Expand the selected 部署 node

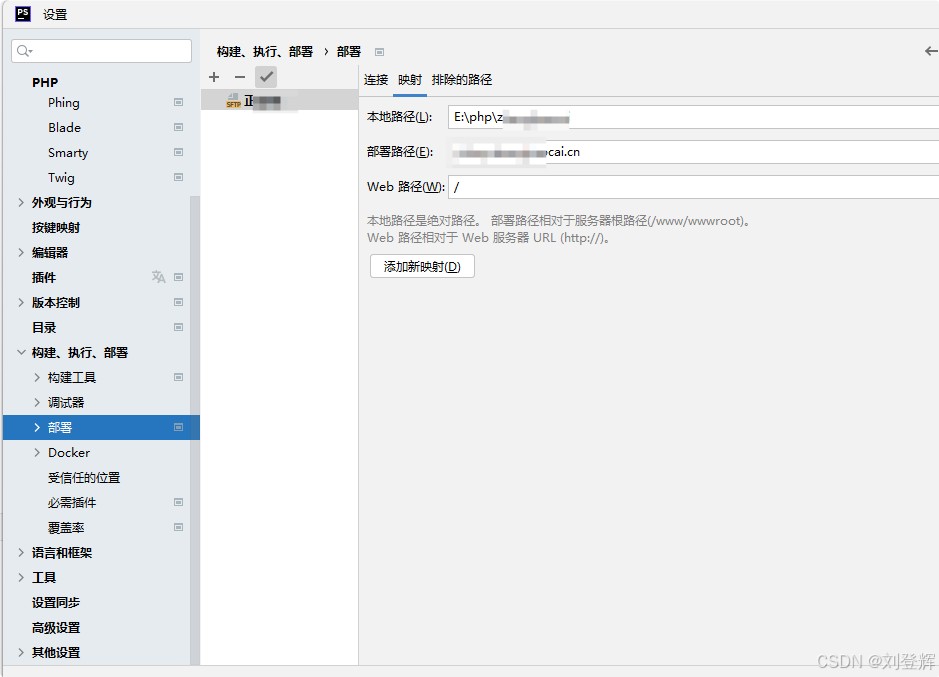tap(37, 427)
